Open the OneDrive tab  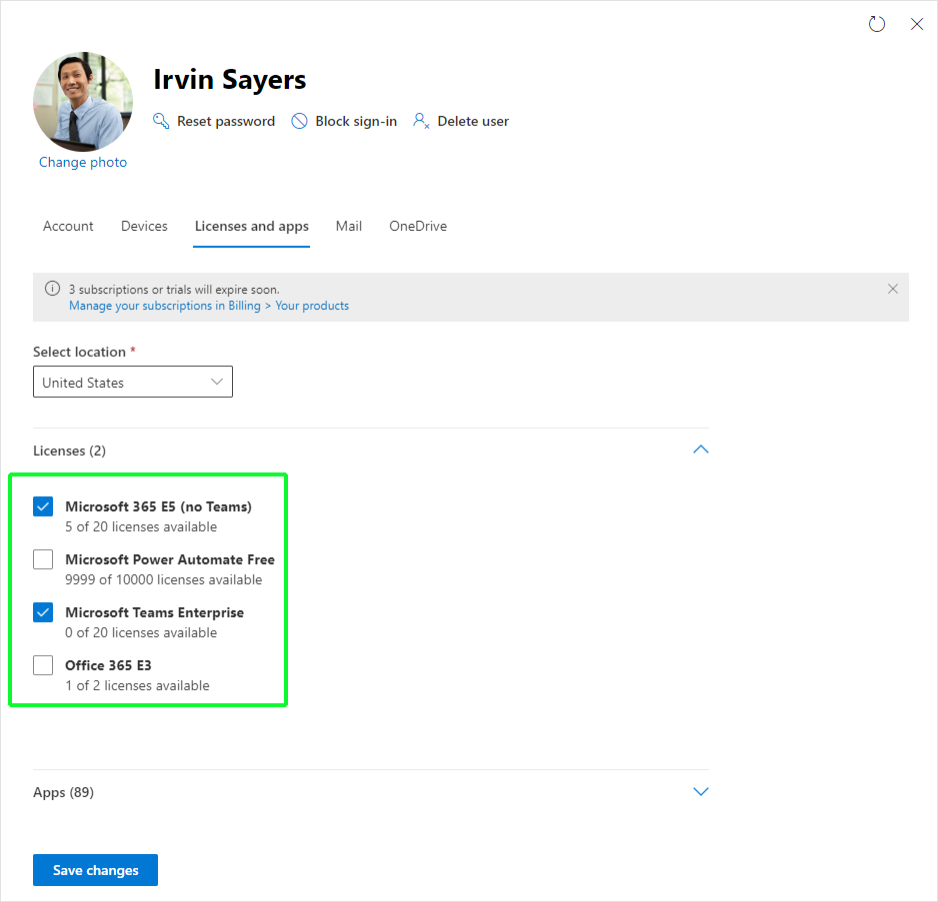(x=418, y=226)
